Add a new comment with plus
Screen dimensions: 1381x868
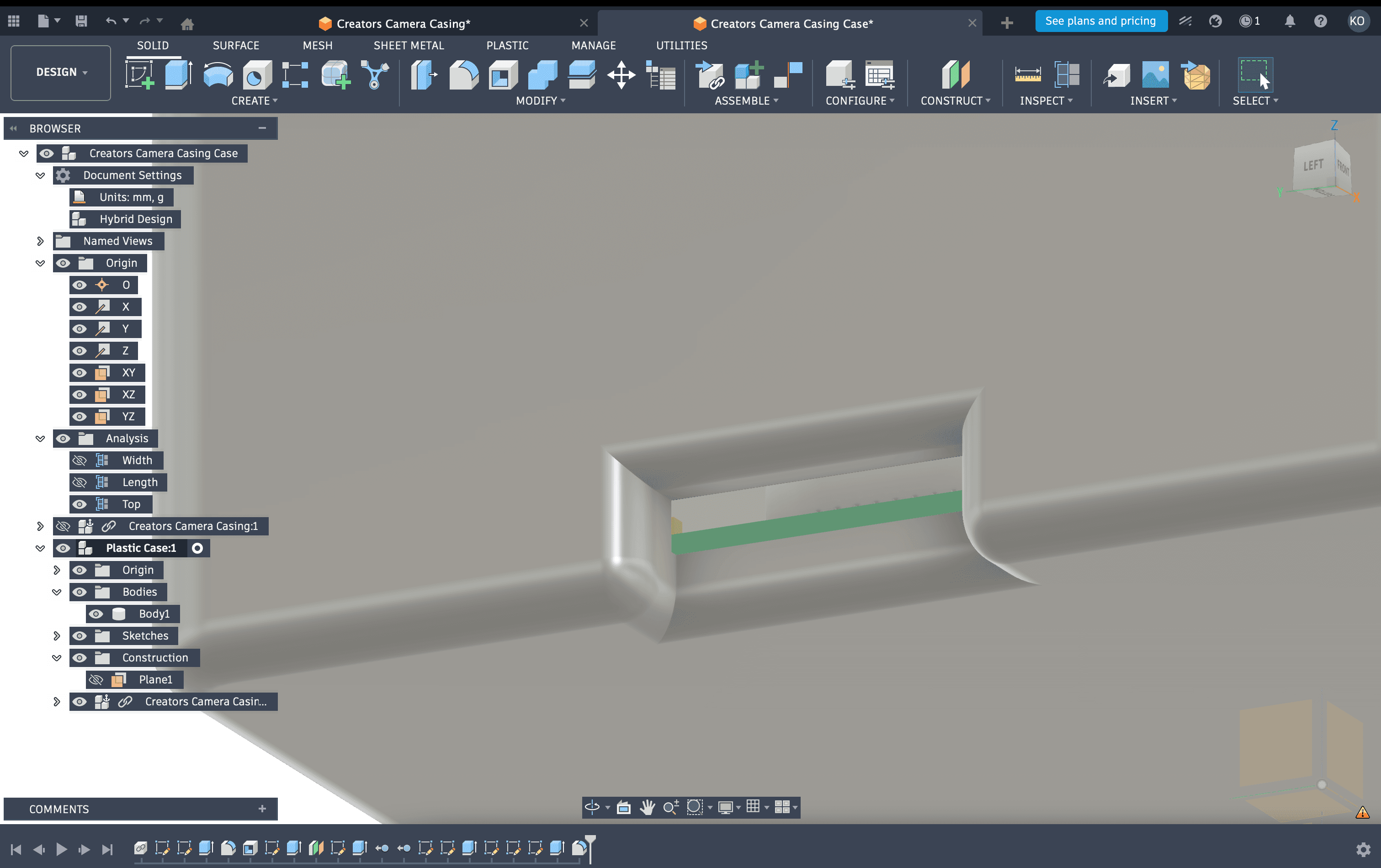point(262,808)
